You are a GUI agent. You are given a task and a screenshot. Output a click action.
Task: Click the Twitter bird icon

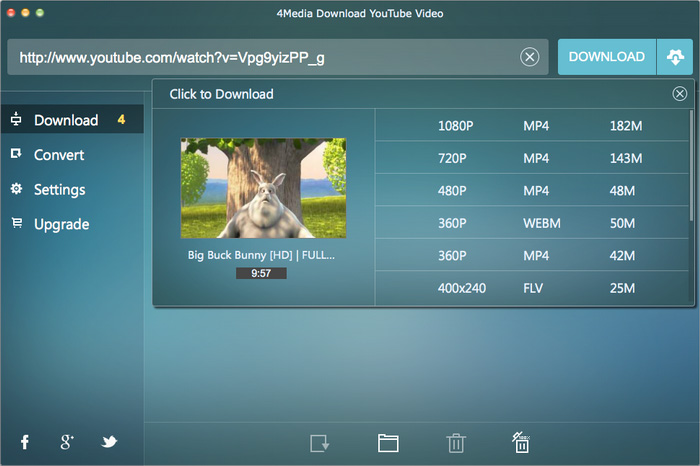point(109,441)
